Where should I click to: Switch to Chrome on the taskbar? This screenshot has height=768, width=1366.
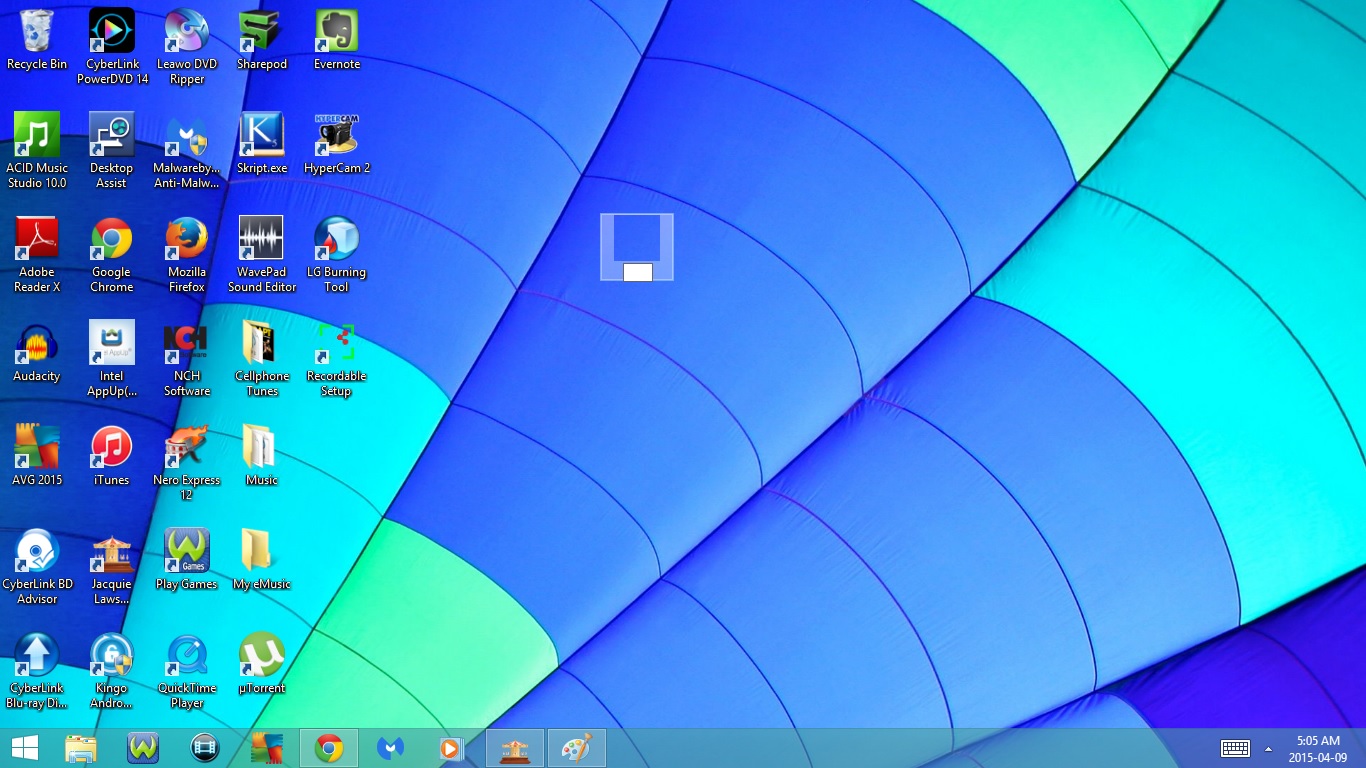click(329, 748)
